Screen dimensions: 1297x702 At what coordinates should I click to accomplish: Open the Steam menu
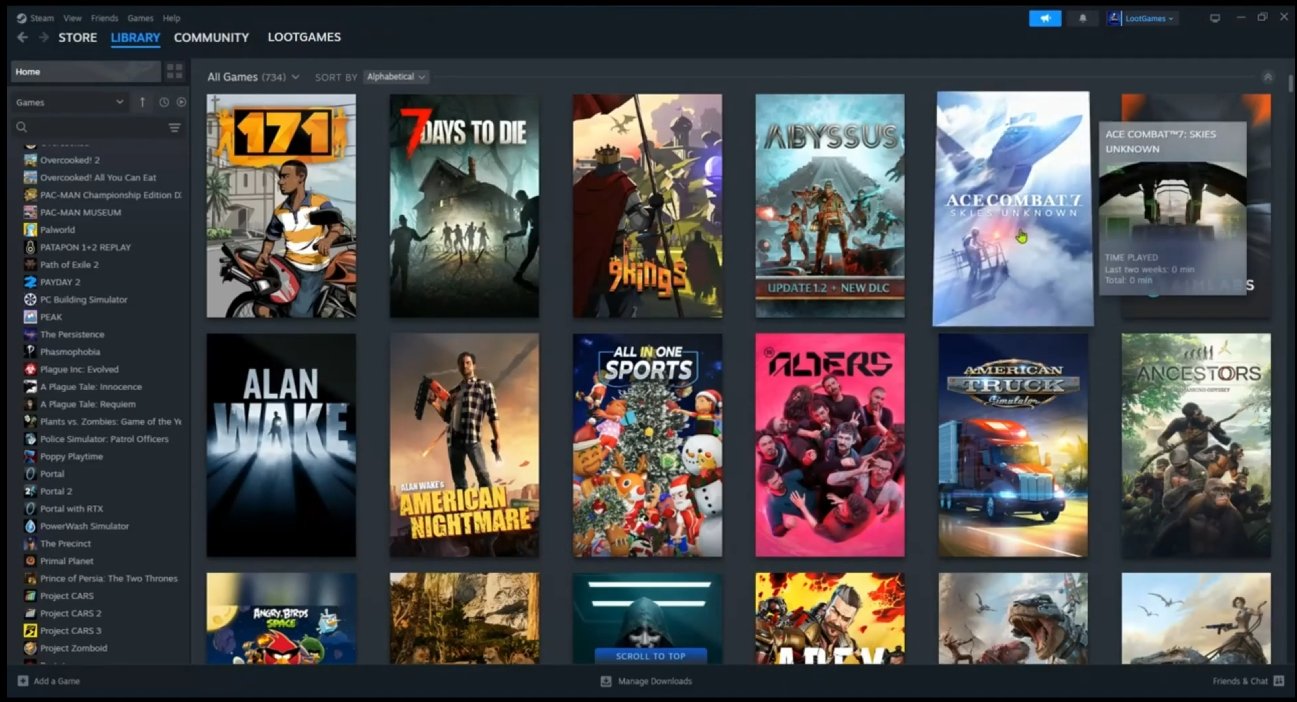[x=42, y=18]
